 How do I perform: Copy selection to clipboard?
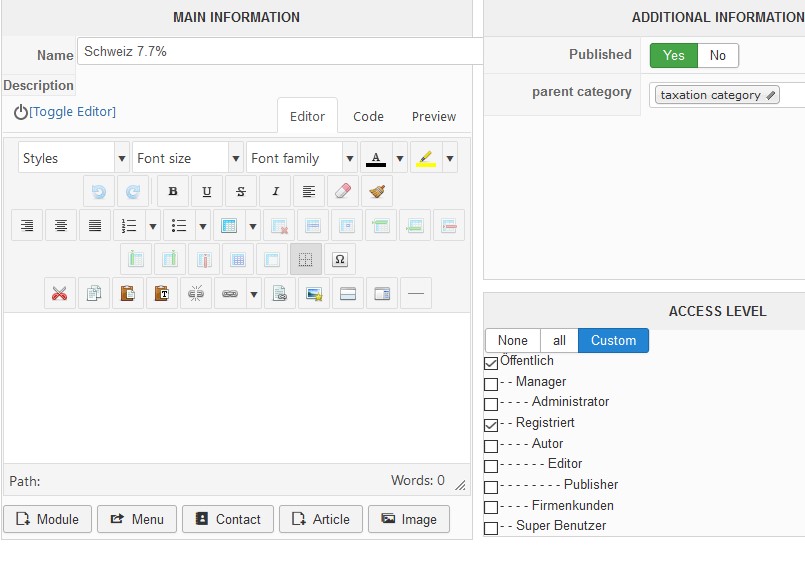pyautogui.click(x=94, y=294)
